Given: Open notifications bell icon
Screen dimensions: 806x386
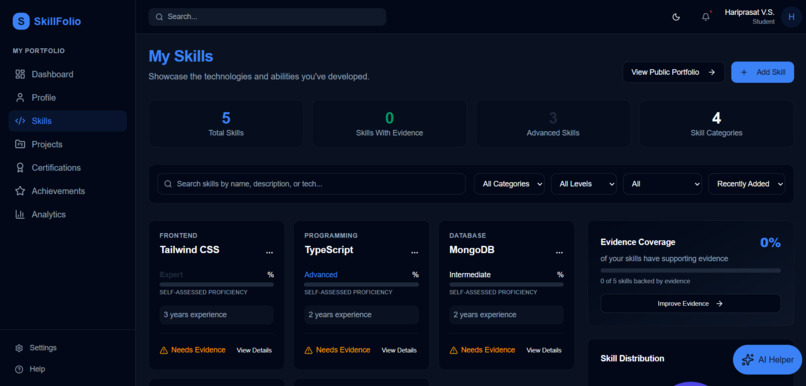Looking at the screenshot, I should click(706, 17).
